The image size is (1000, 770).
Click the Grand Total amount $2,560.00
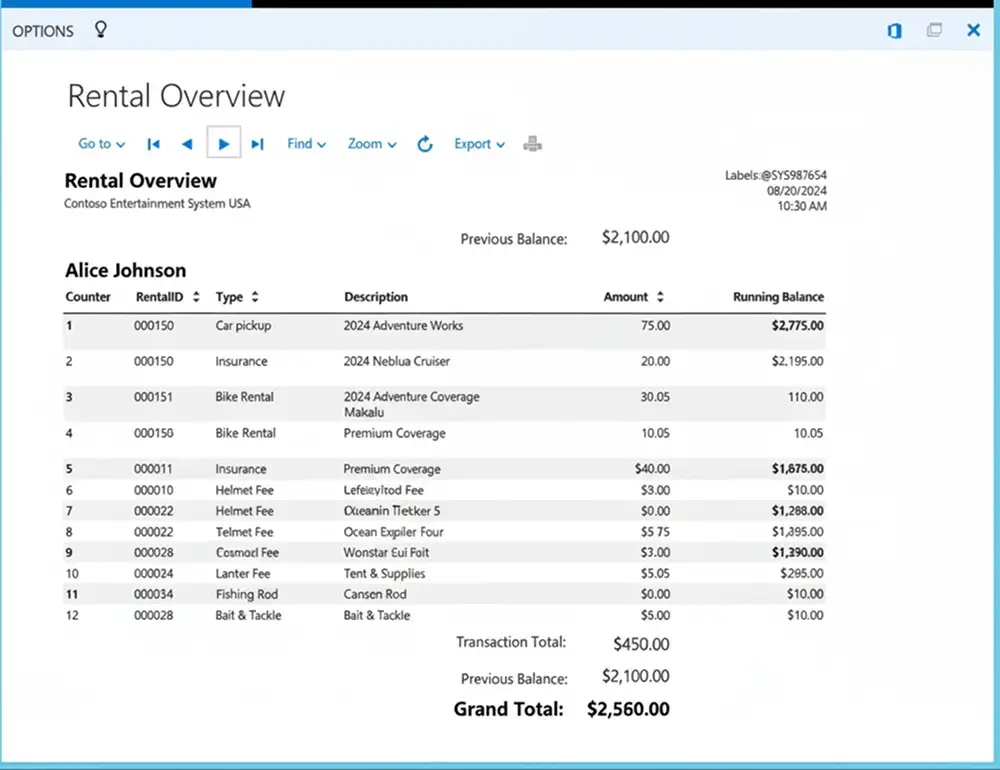coord(628,709)
